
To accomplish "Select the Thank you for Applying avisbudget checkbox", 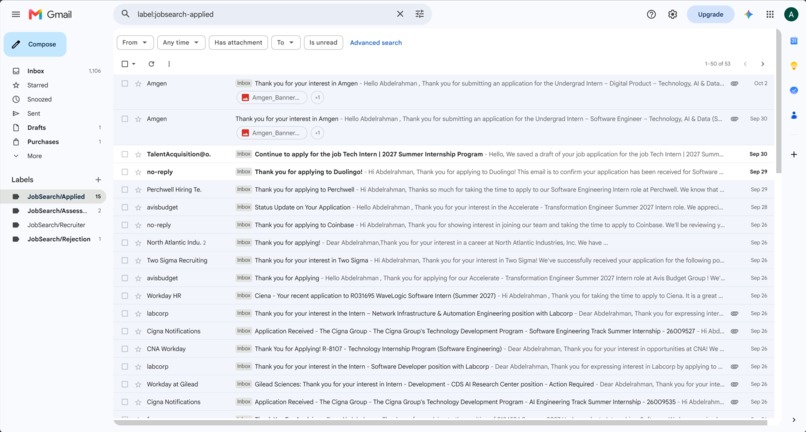I will coord(124,278).
